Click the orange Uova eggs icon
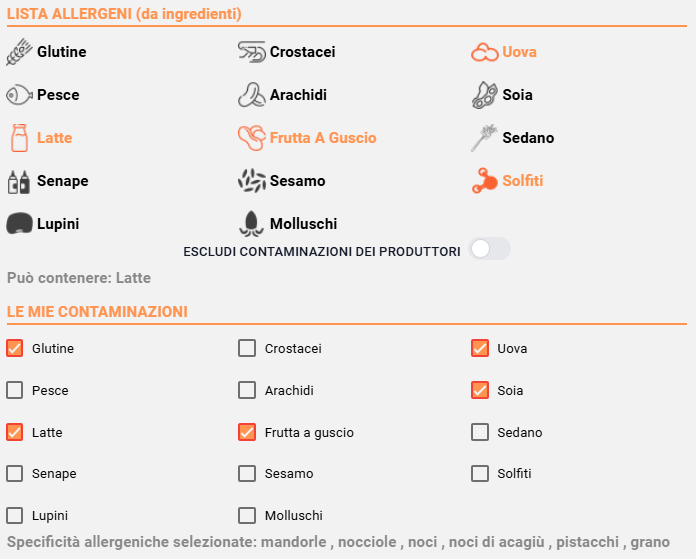This screenshot has height=559, width=696. click(485, 52)
